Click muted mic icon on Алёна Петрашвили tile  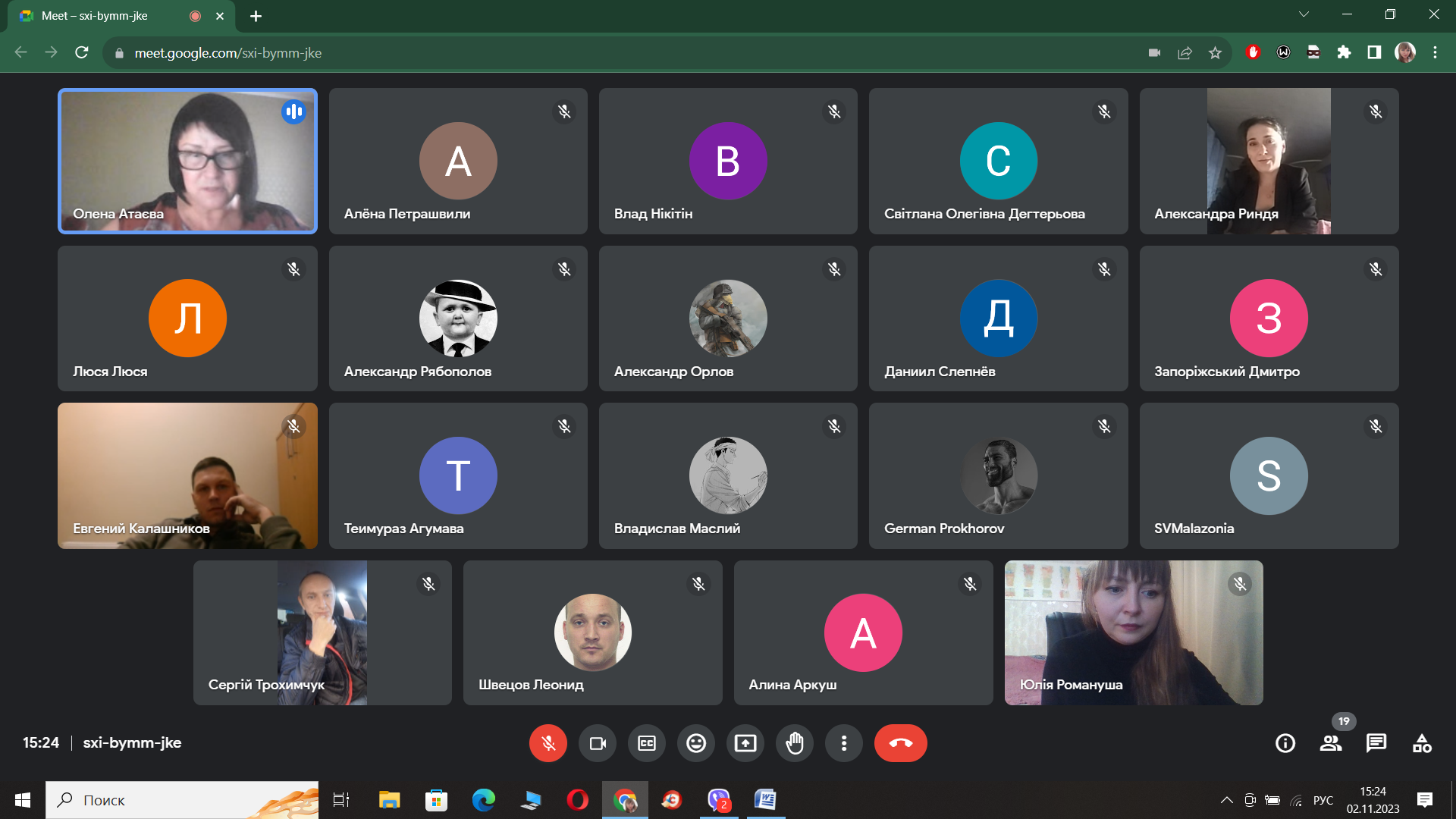(564, 111)
